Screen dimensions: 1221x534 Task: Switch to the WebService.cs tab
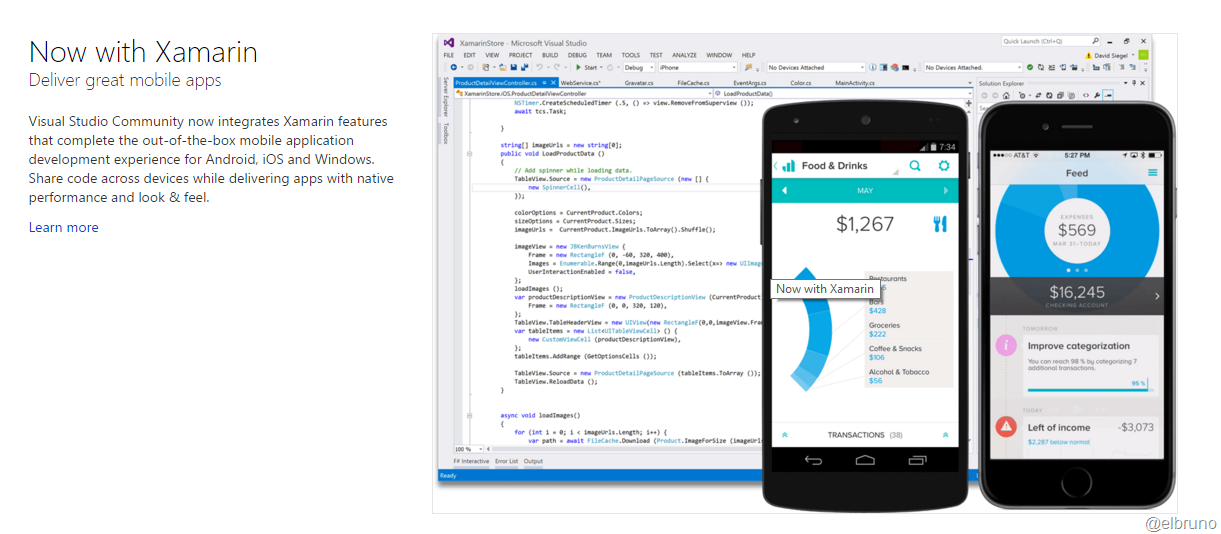tap(580, 83)
